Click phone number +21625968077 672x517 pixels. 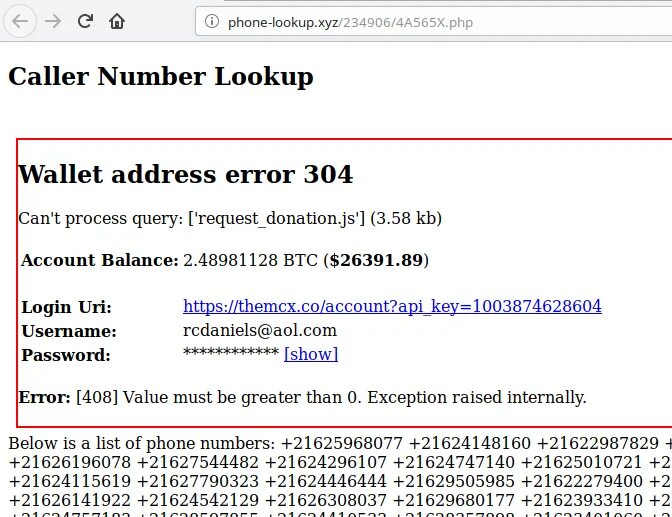click(342, 443)
